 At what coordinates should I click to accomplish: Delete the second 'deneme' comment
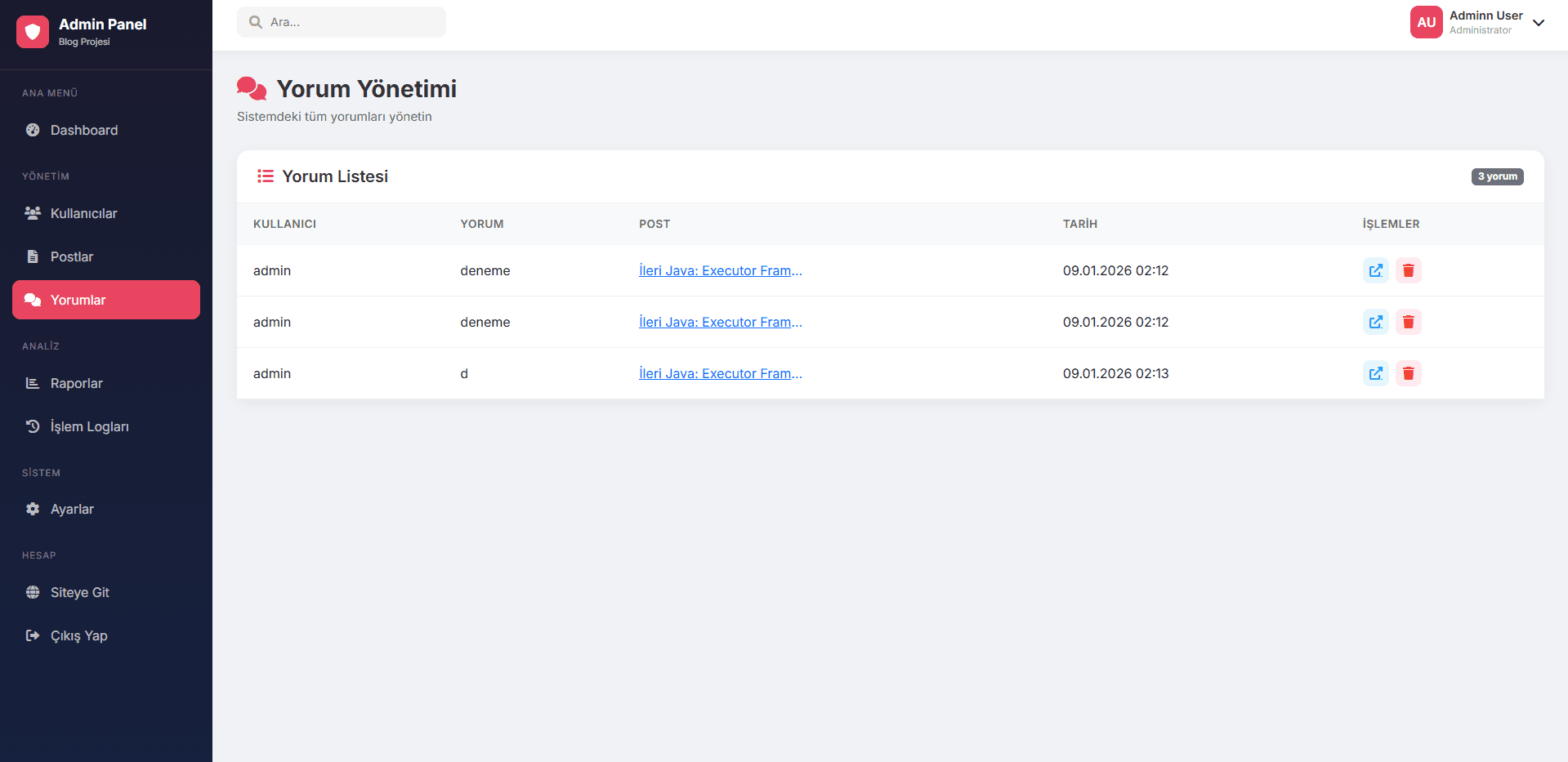click(1408, 322)
